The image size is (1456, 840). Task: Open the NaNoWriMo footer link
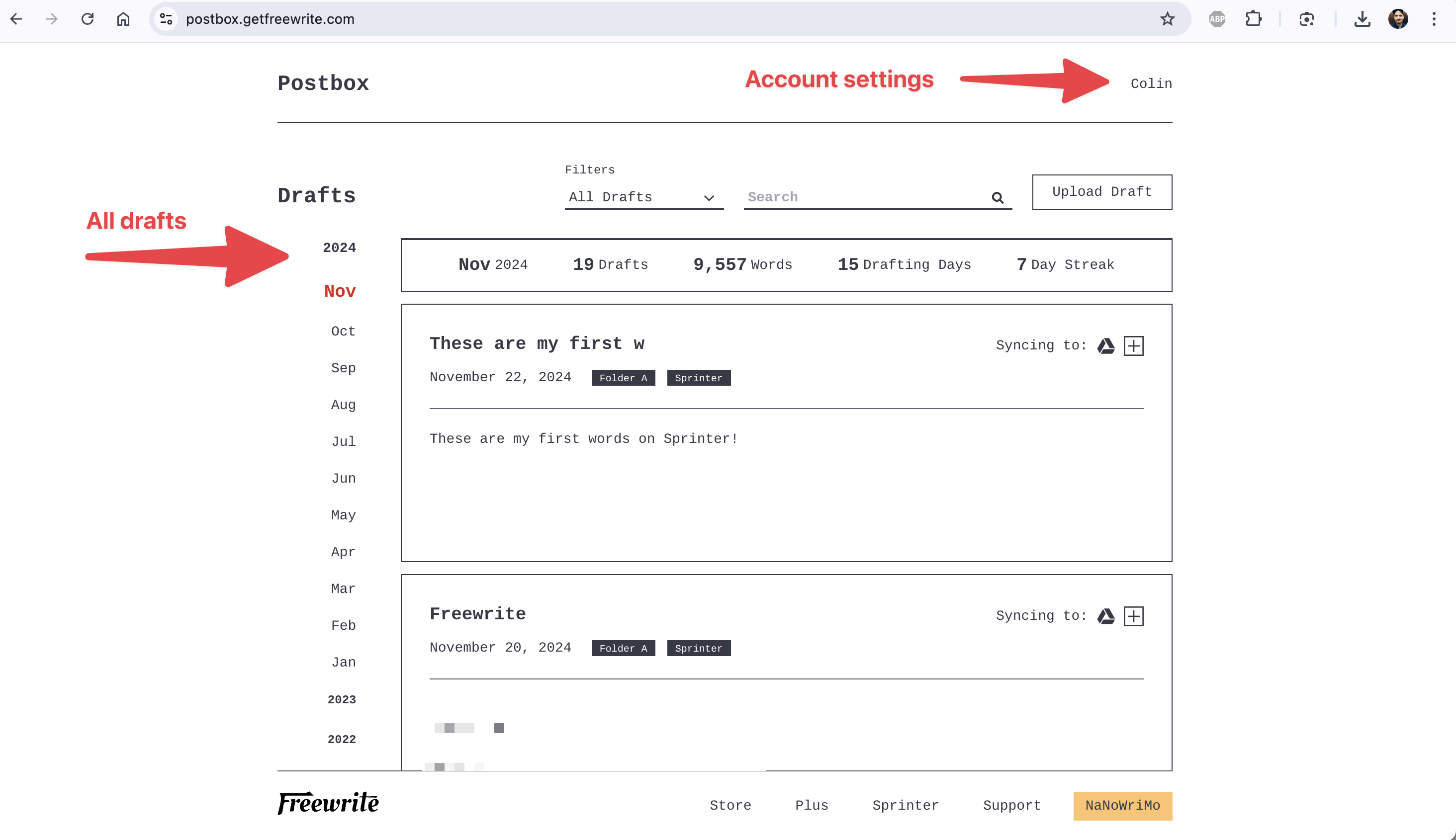[1122, 805]
